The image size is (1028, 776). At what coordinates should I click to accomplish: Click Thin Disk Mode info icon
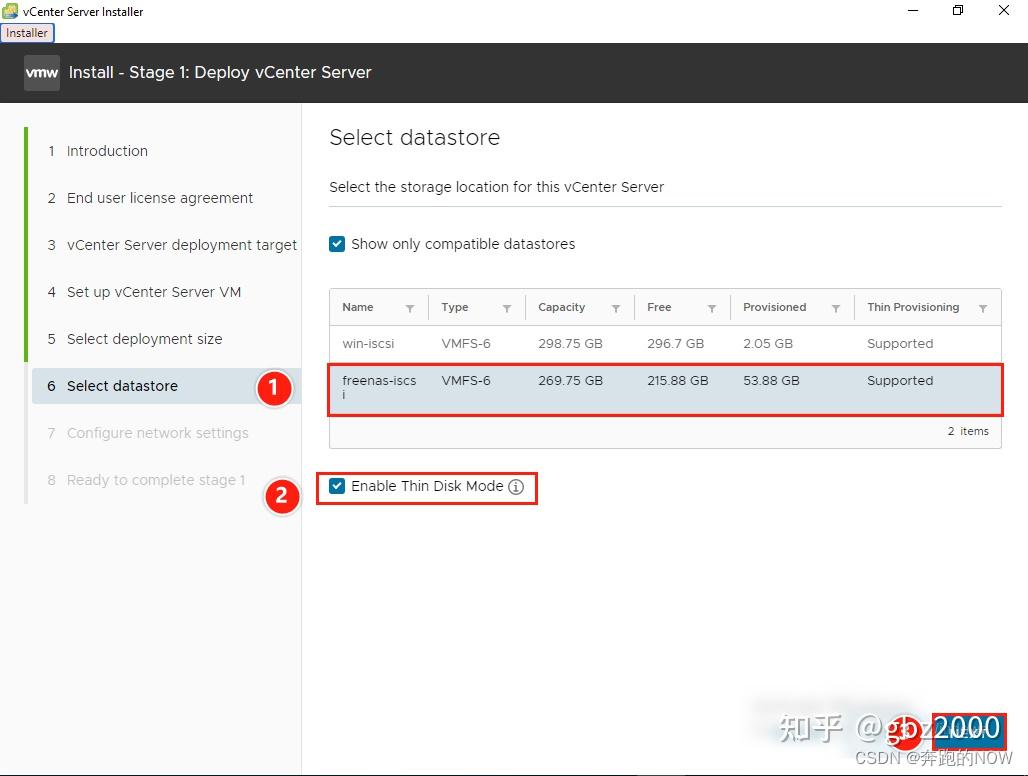(x=516, y=487)
